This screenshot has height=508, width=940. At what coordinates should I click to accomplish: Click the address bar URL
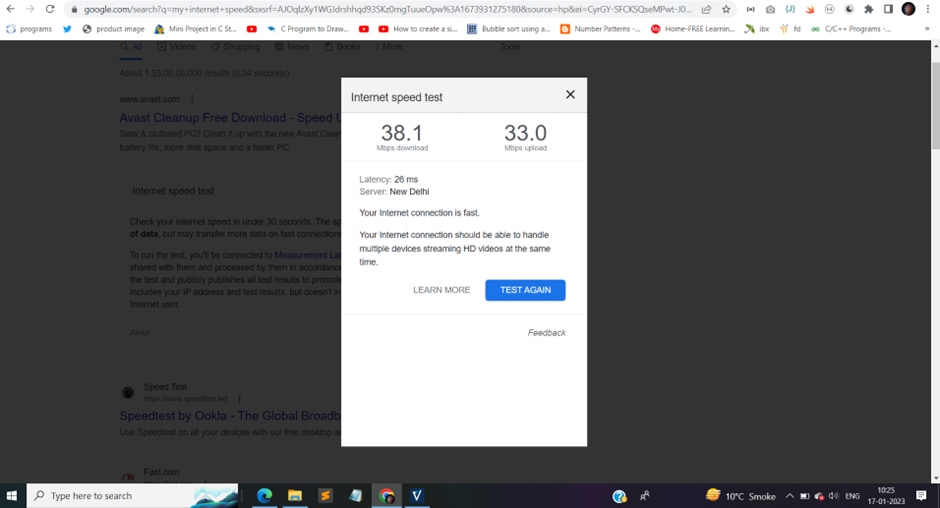(x=387, y=10)
